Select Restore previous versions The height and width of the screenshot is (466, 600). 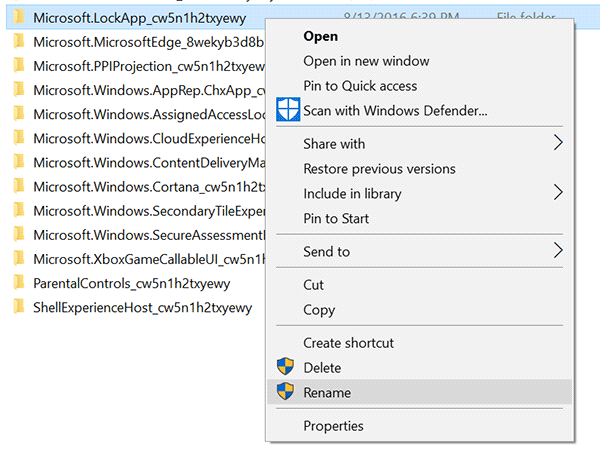click(x=379, y=169)
